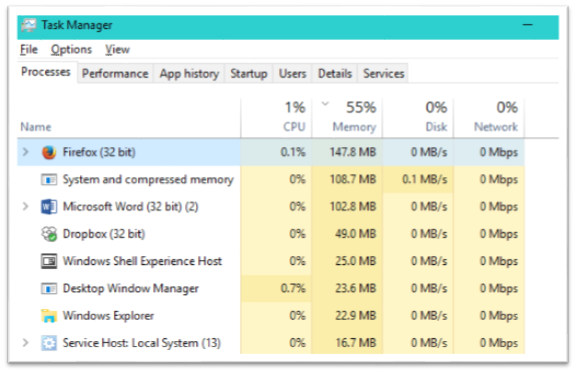
Task: Sort processes by CPU column
Action: tap(277, 118)
